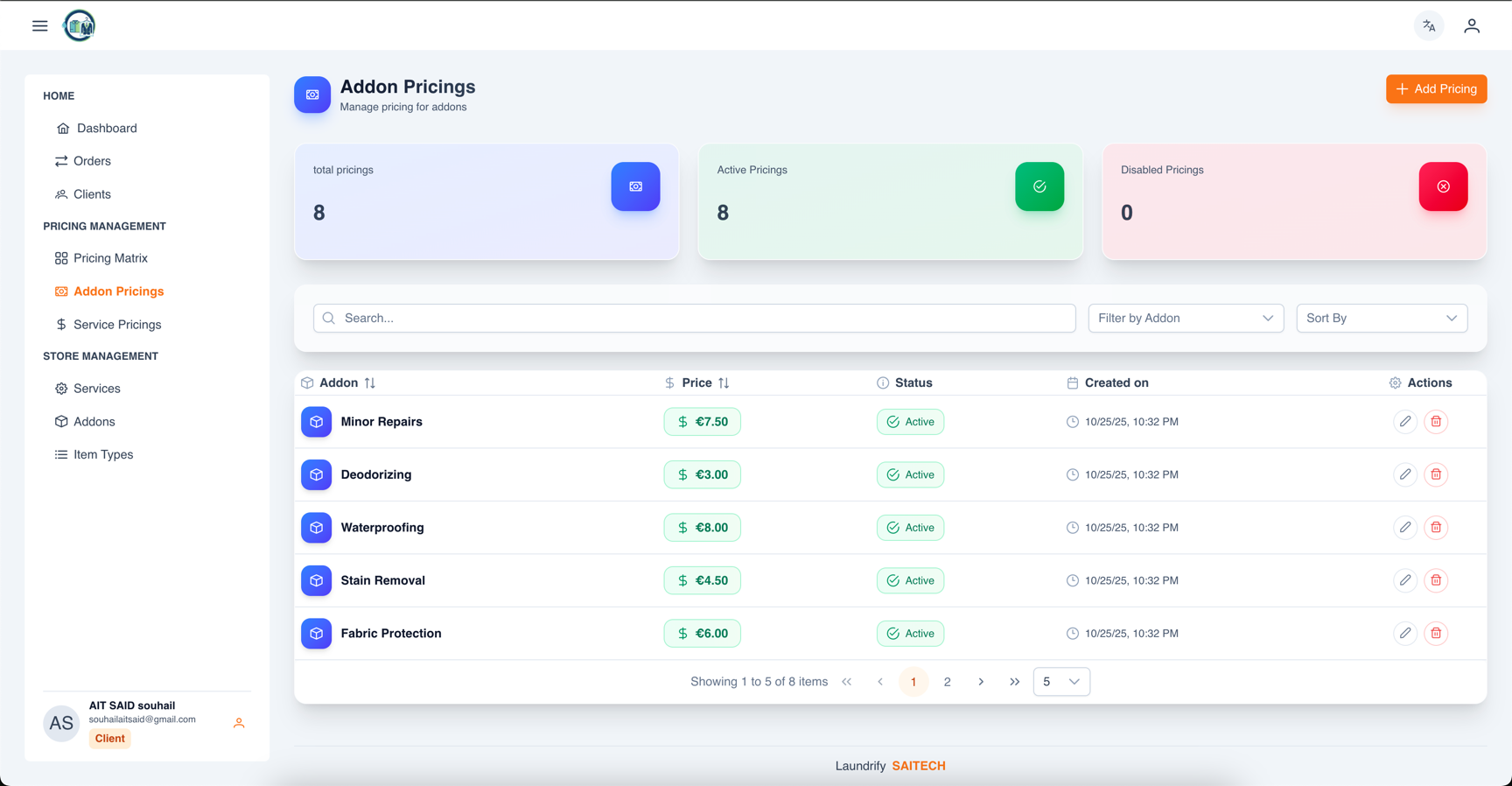The image size is (1512, 786).
Task: Sort table by Price column arrows
Action: [724, 383]
